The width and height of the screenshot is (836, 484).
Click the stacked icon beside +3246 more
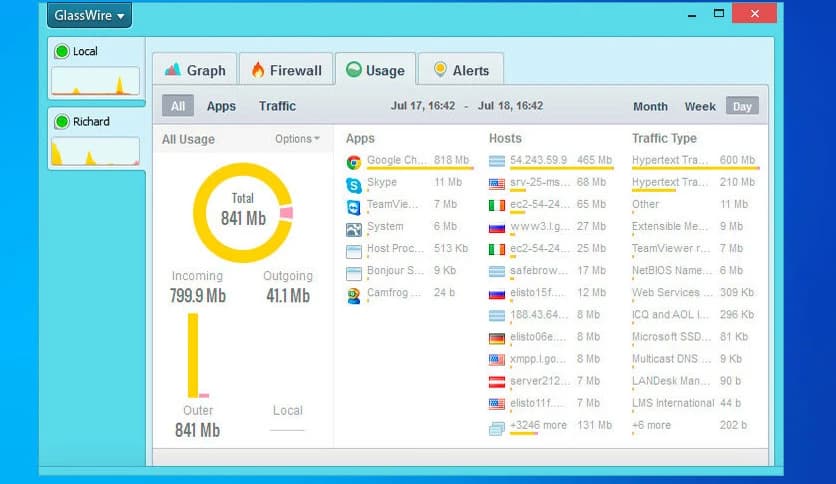(x=496, y=428)
